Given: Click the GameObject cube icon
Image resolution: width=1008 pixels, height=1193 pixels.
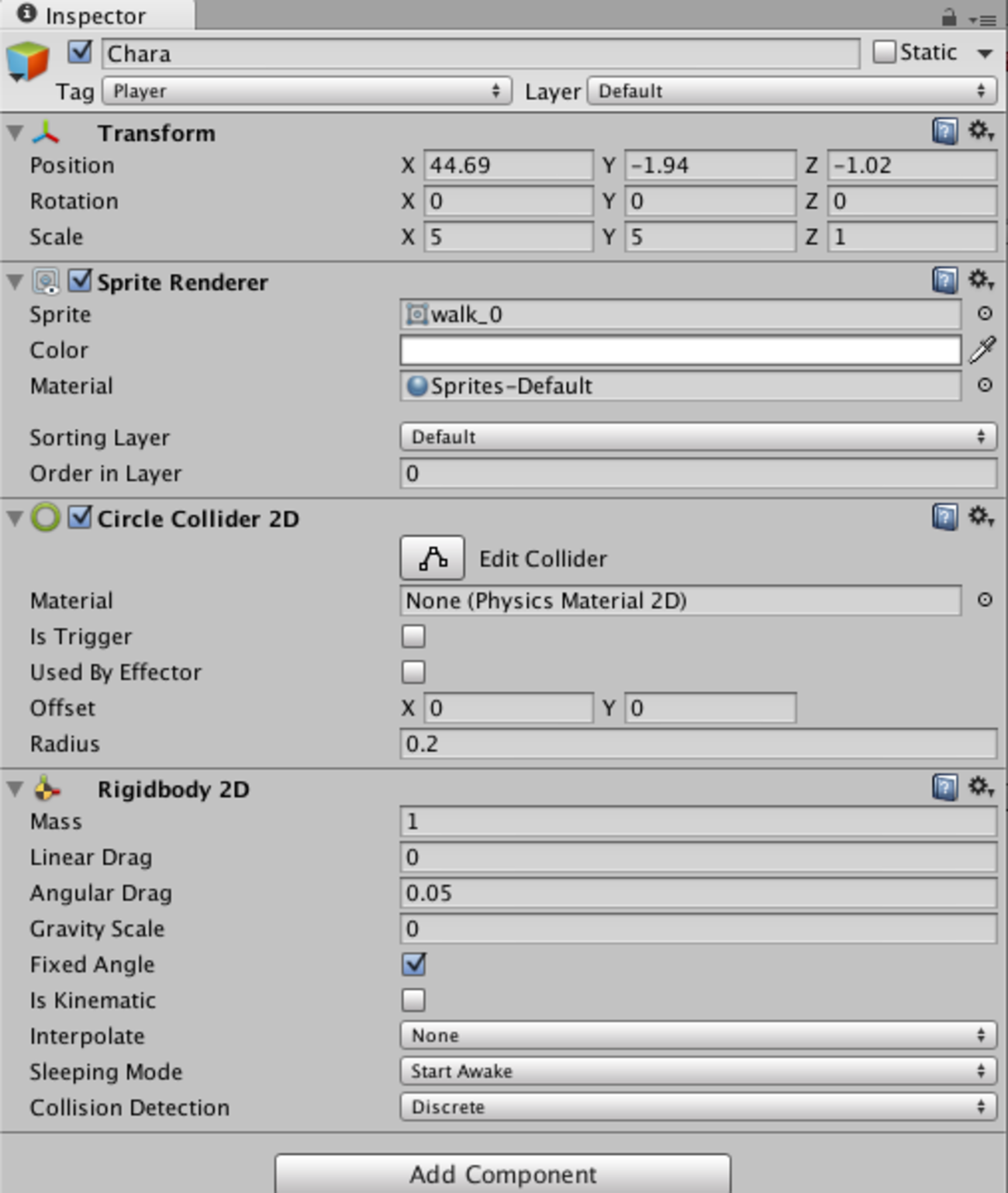Looking at the screenshot, I should point(27,61).
